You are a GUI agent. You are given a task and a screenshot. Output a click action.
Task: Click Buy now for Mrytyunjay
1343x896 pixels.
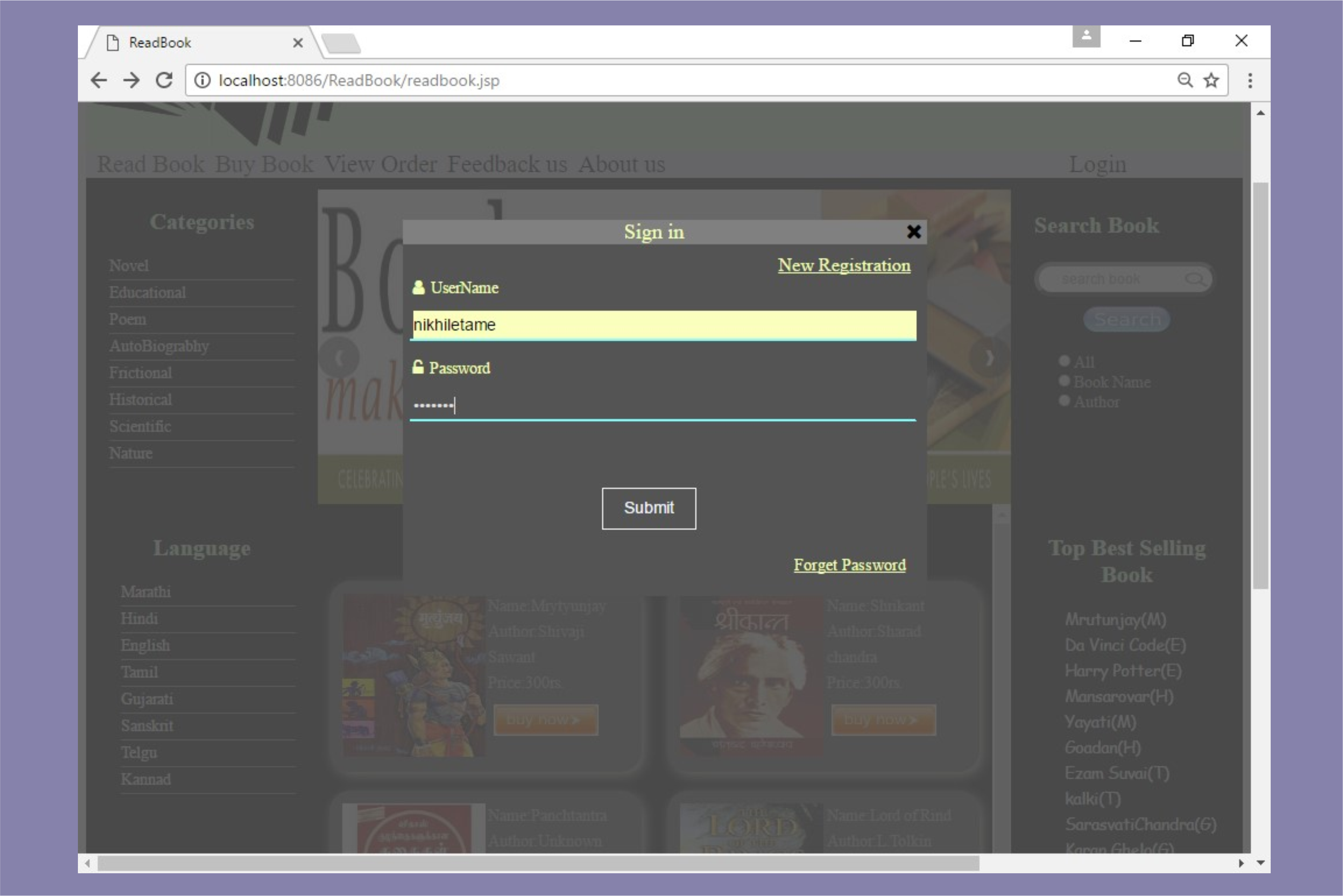tap(546, 720)
